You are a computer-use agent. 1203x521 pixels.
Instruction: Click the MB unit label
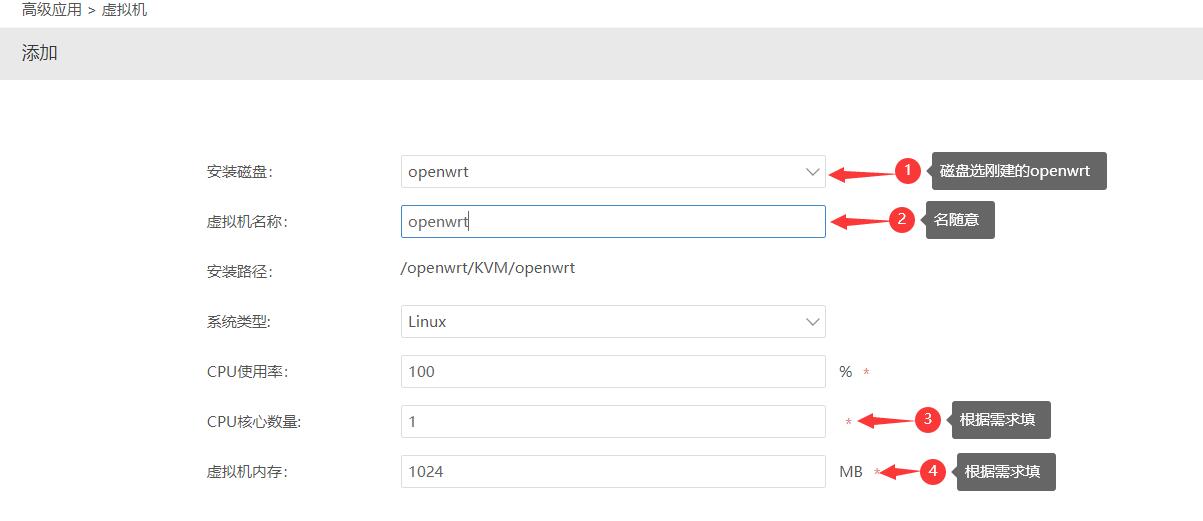tap(850, 472)
